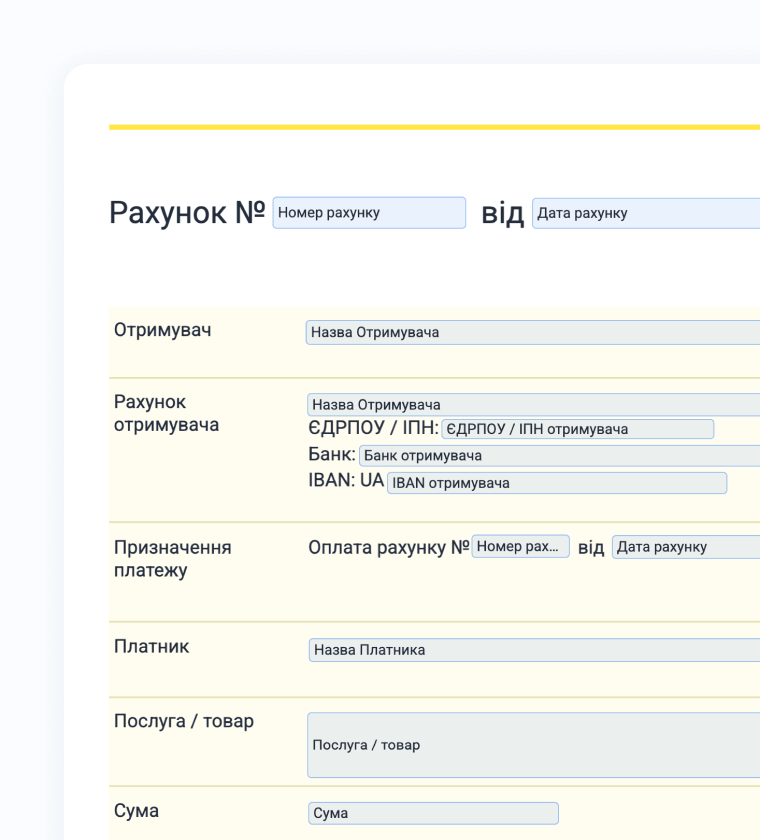Click the 'Послуга / товар' row label
760x840 pixels.
click(184, 721)
